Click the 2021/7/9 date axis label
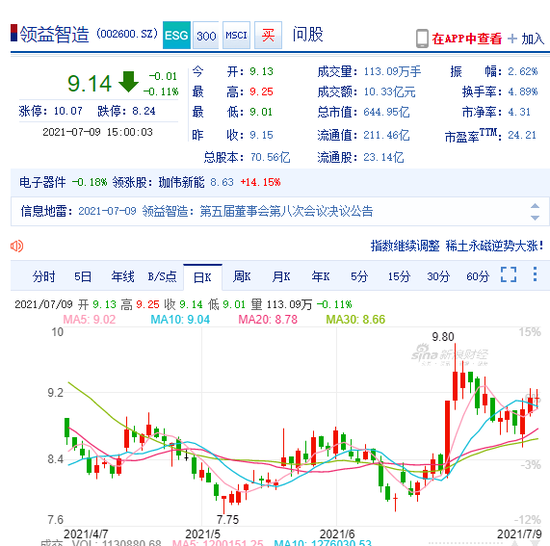 click(519, 534)
